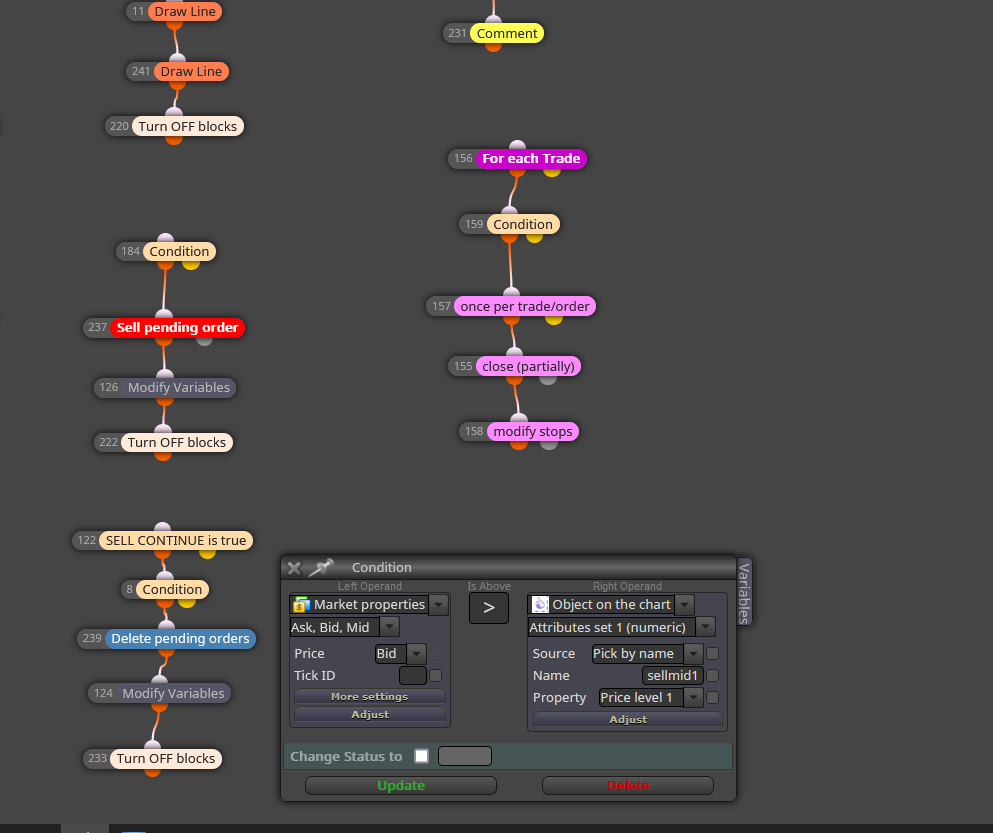Click gray output port of modify stops
The image size is (993, 833).
coord(549,443)
